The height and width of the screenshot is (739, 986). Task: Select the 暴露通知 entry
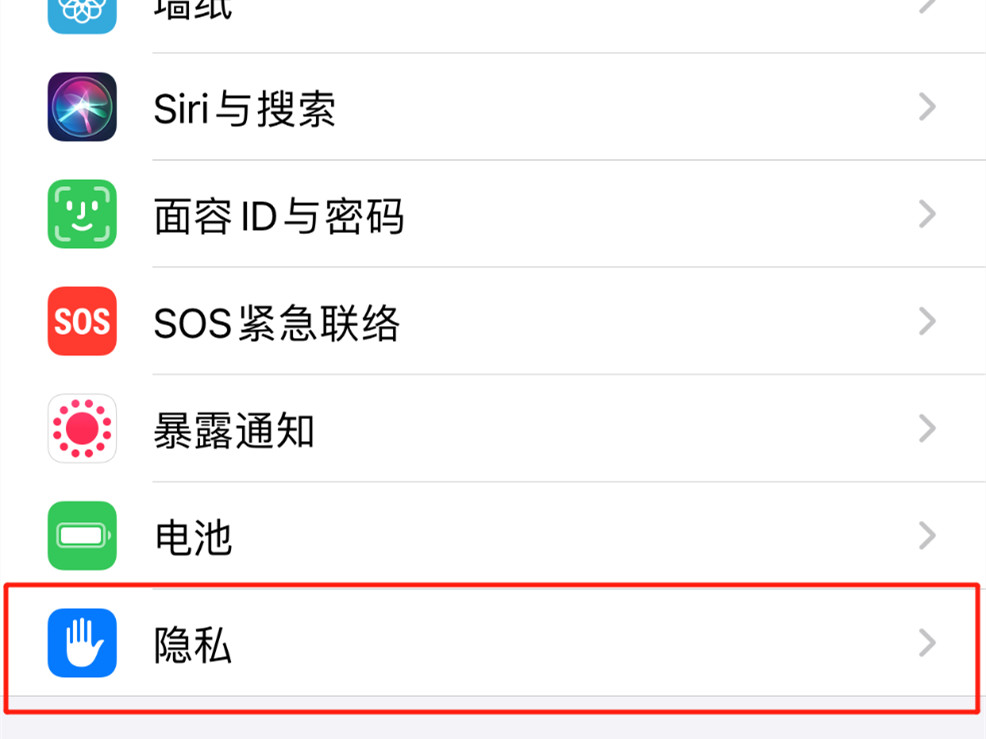[493, 428]
